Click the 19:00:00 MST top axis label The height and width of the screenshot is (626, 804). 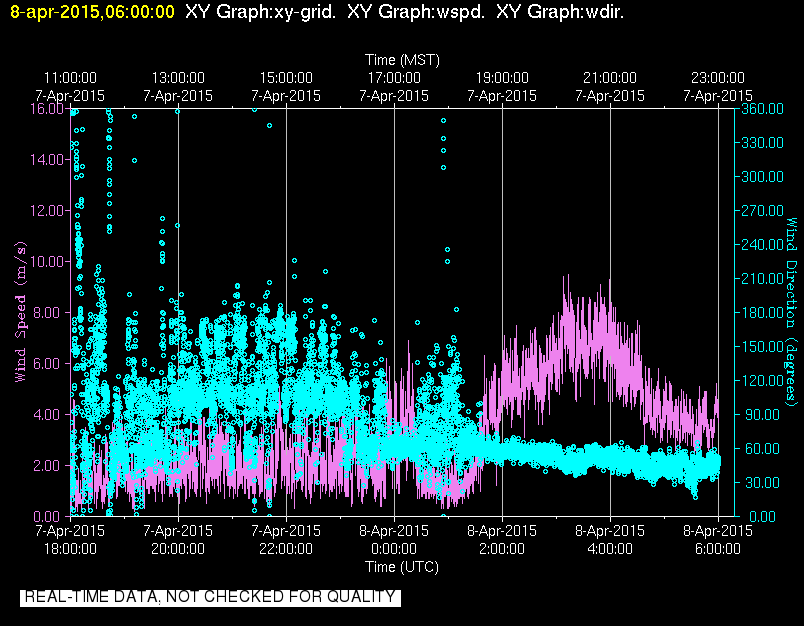click(x=502, y=77)
